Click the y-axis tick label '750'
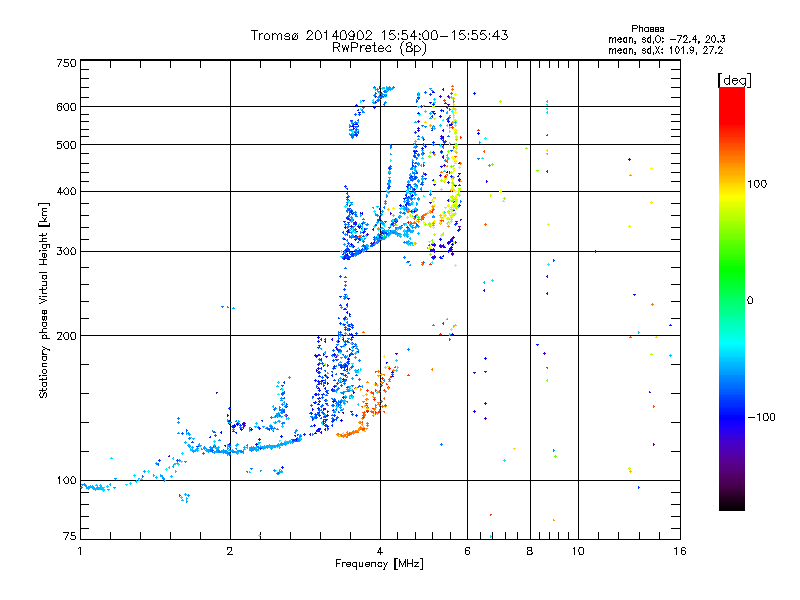This screenshot has height=600, width=800. coord(66,63)
